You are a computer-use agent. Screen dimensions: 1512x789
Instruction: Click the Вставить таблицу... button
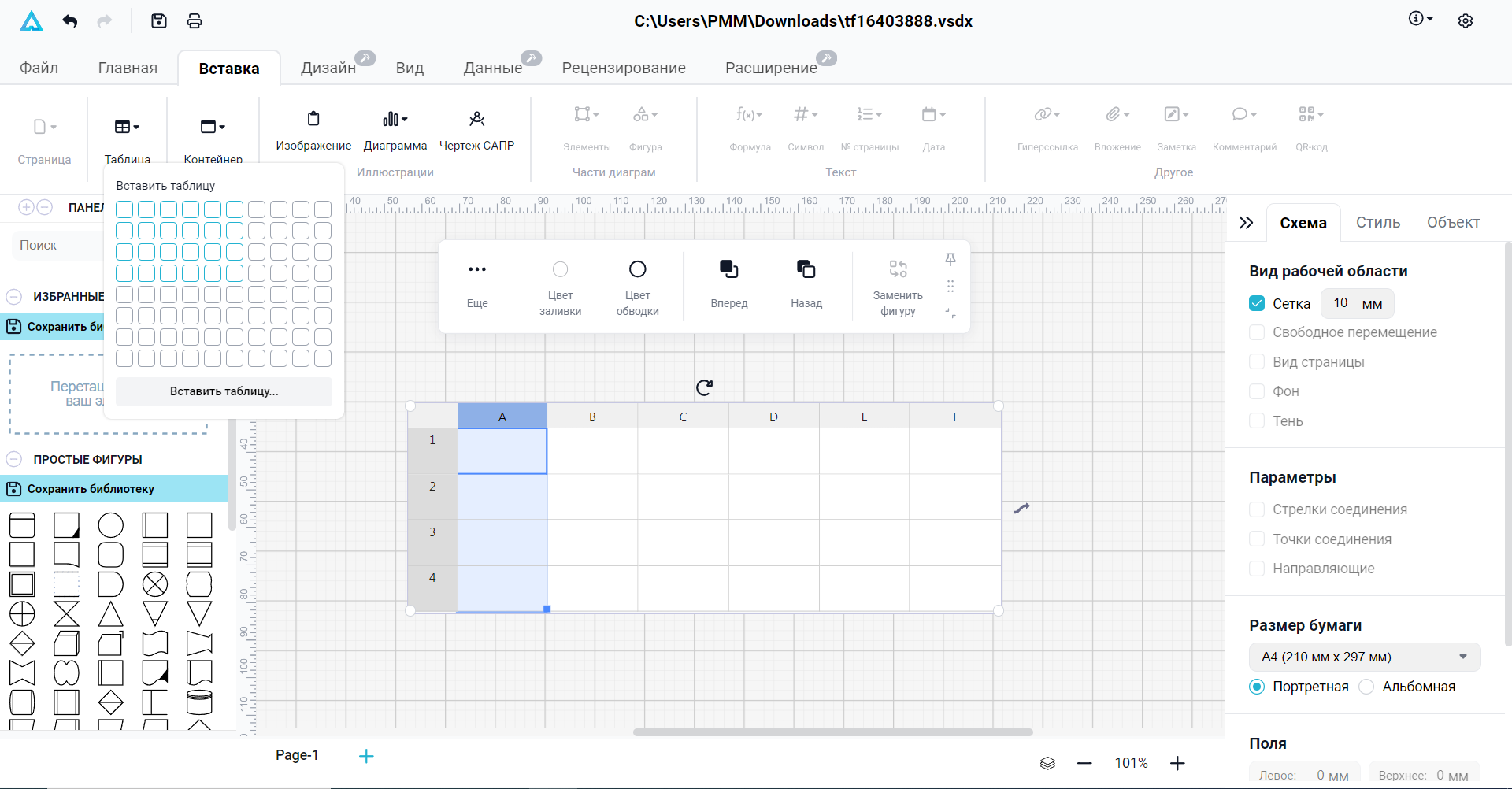[224, 391]
